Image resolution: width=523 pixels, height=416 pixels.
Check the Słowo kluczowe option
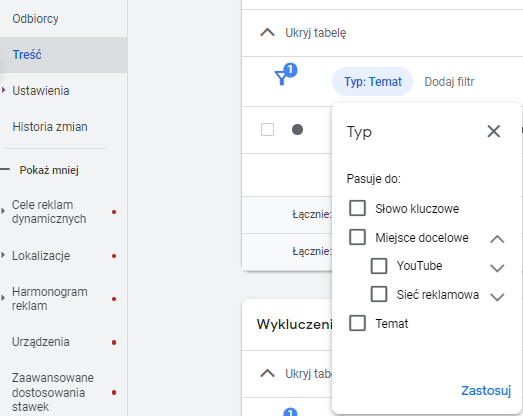(357, 208)
